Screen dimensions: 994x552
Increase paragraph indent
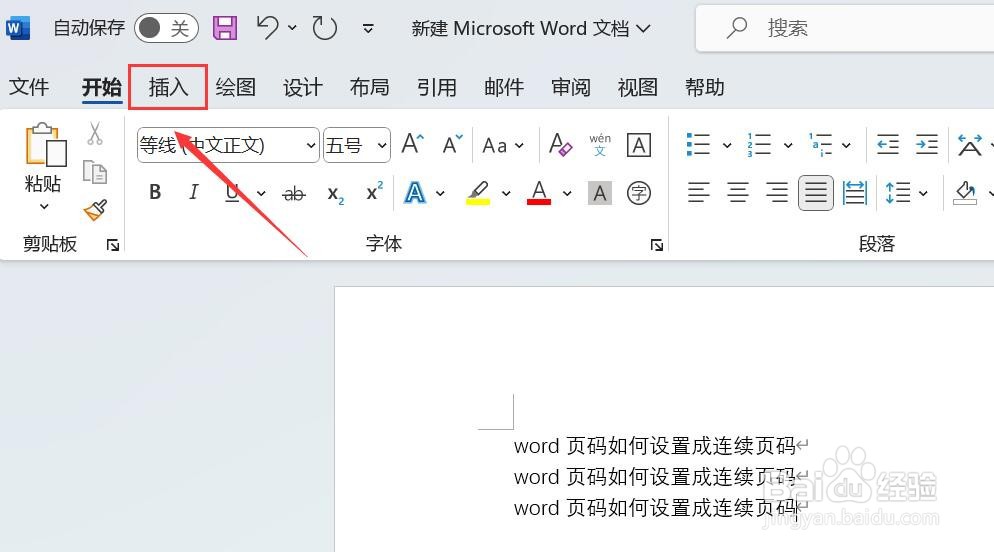927,144
